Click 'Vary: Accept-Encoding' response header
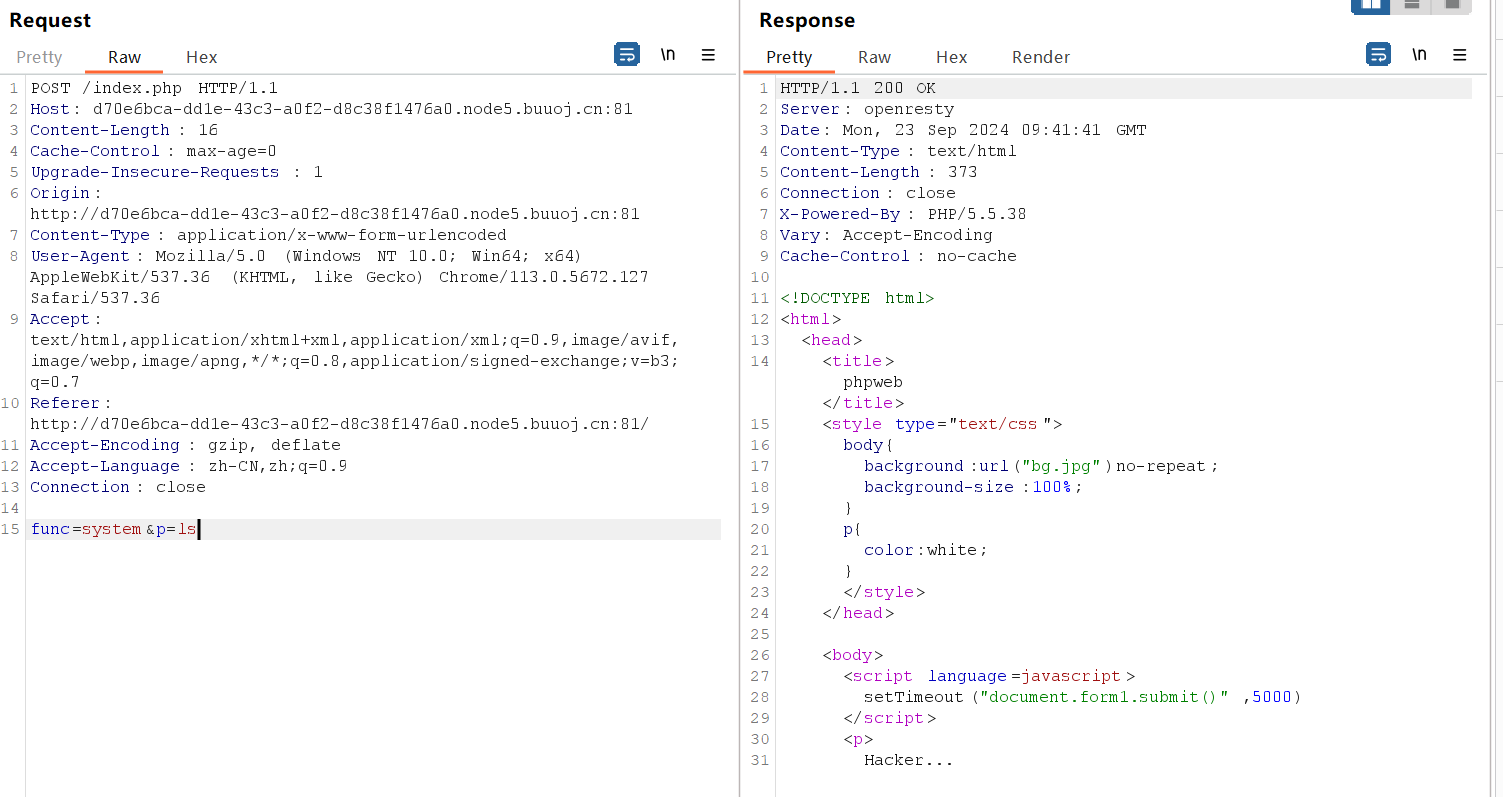Image resolution: width=1503 pixels, height=797 pixels. click(886, 235)
